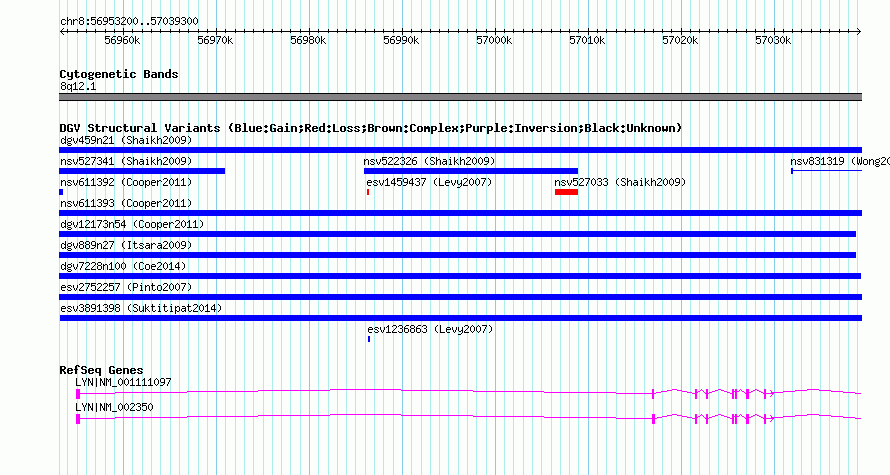The image size is (890, 475).
Task: Select the dgv12173n54 (Cooper2011) label
Action: point(132,224)
